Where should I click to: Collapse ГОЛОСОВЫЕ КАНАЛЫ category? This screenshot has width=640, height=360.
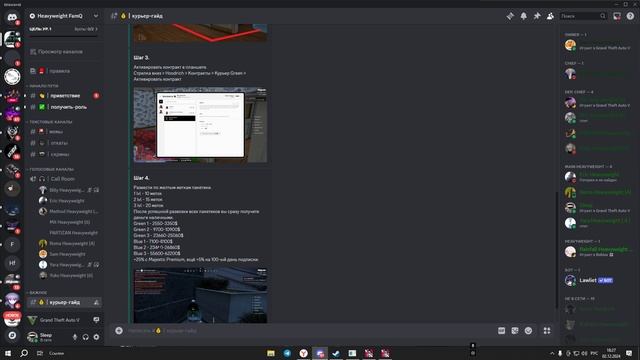pos(51,169)
